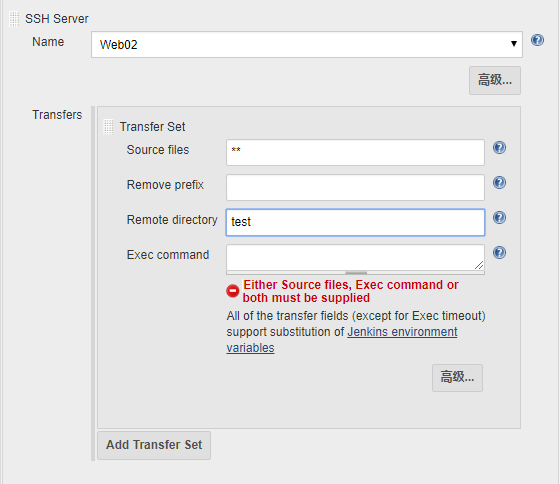The width and height of the screenshot is (560, 484).
Task: Open help for Exec command field
Action: click(x=499, y=253)
